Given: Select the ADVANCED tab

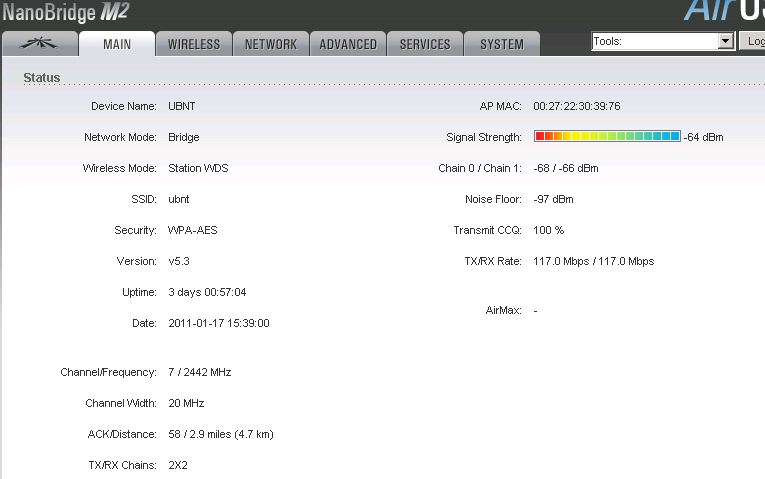Looking at the screenshot, I should point(348,44).
